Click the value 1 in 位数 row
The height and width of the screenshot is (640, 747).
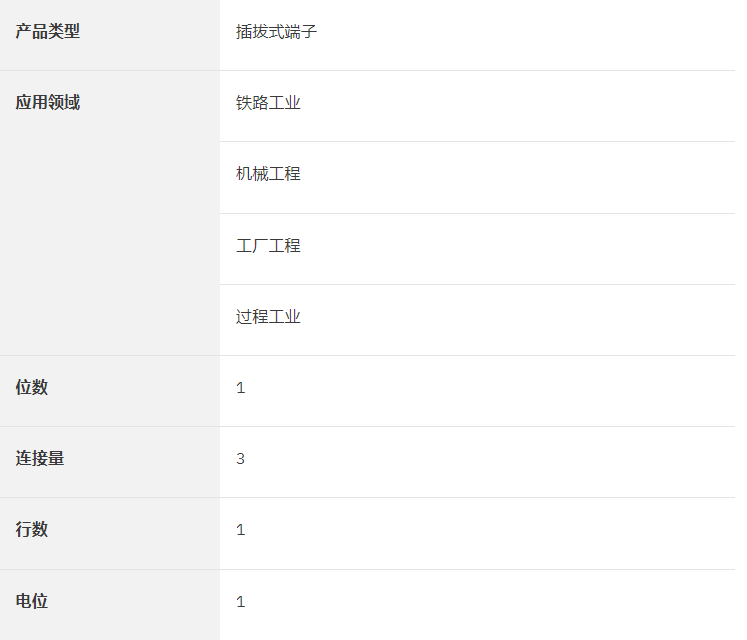coord(240,388)
